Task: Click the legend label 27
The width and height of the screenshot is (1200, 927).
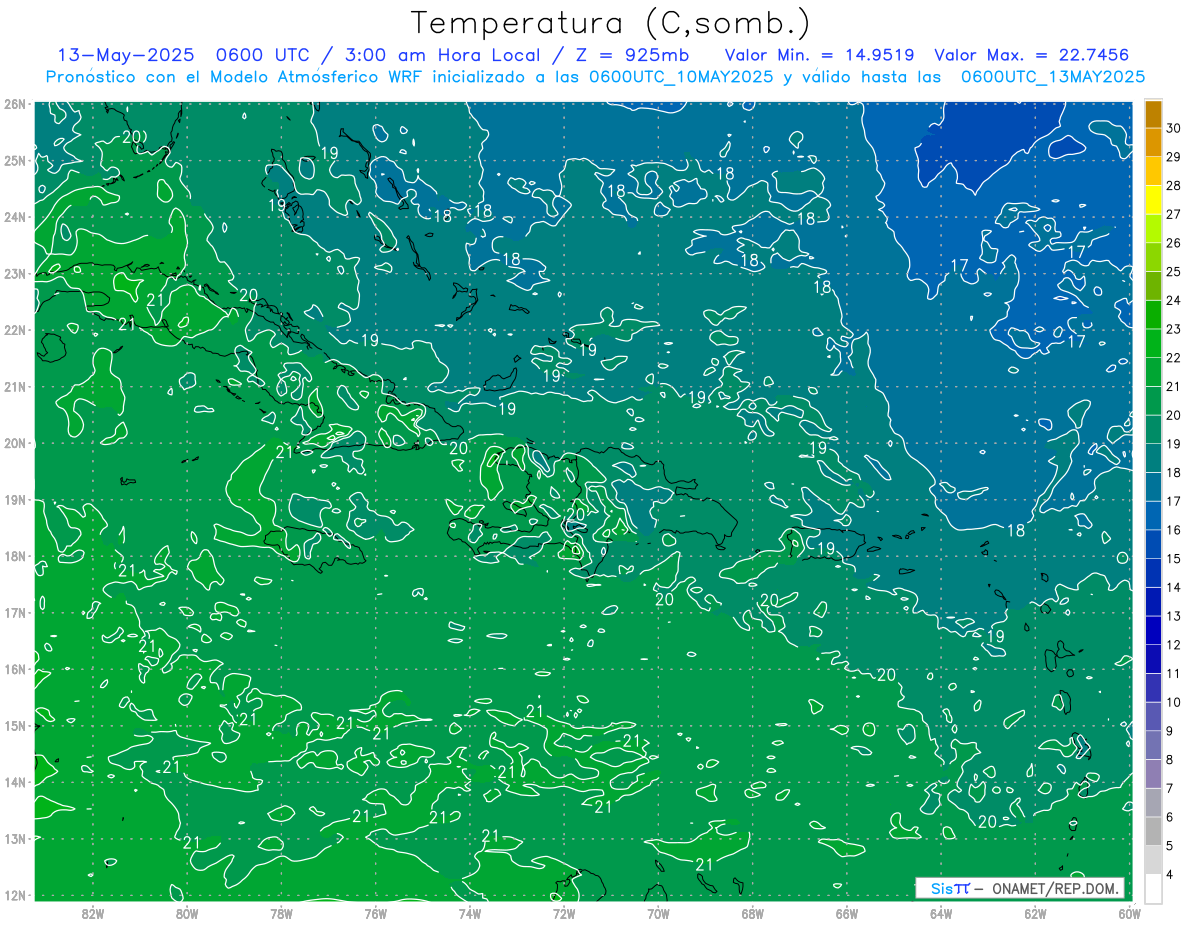Action: [1174, 214]
